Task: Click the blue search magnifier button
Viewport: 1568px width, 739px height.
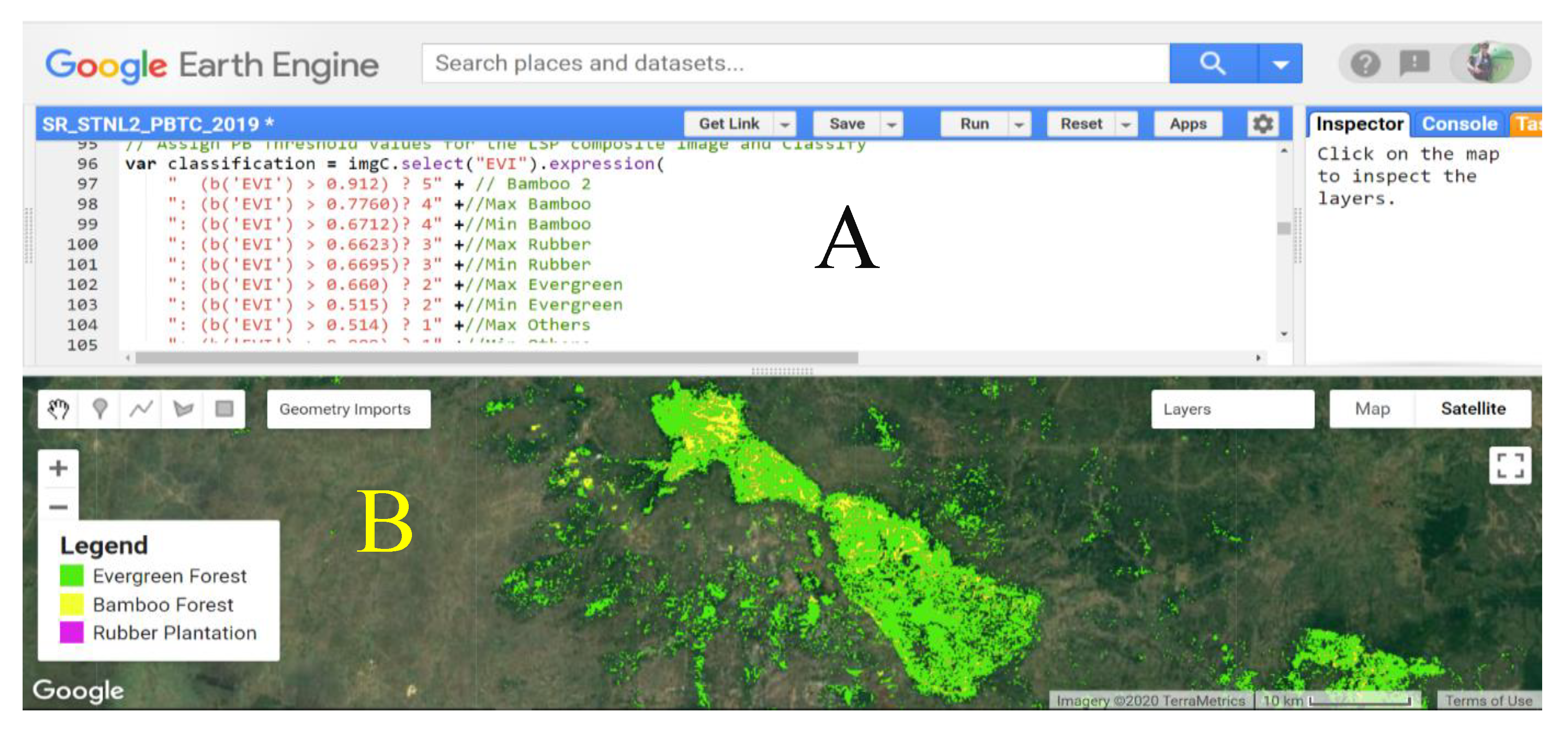Action: pos(1212,63)
